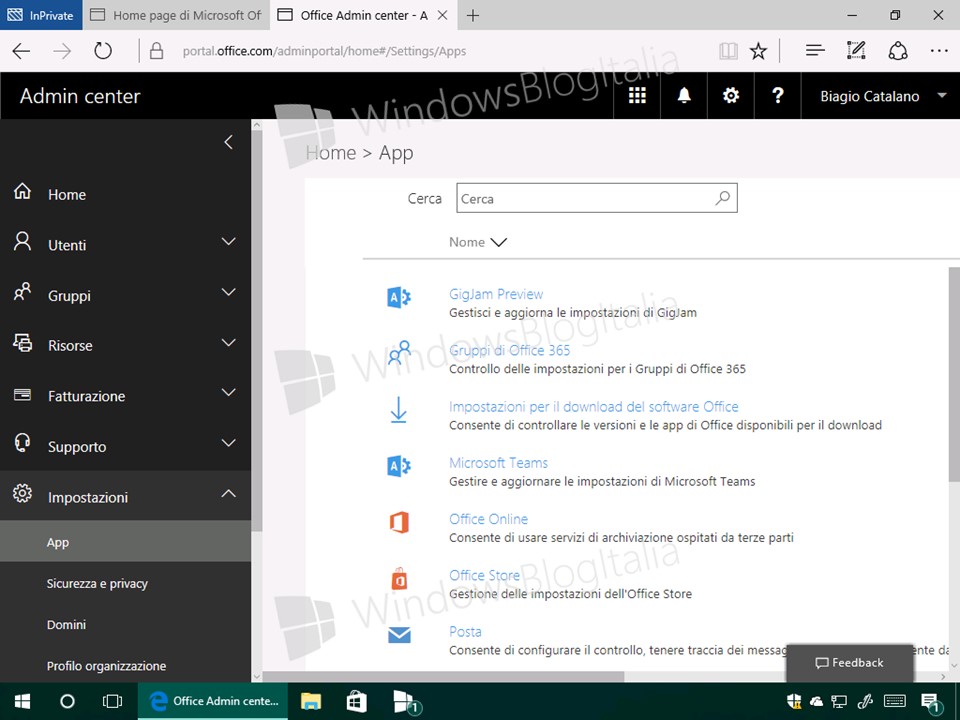Open Domini in the sidebar
Screen dimensions: 960x720
click(126, 624)
